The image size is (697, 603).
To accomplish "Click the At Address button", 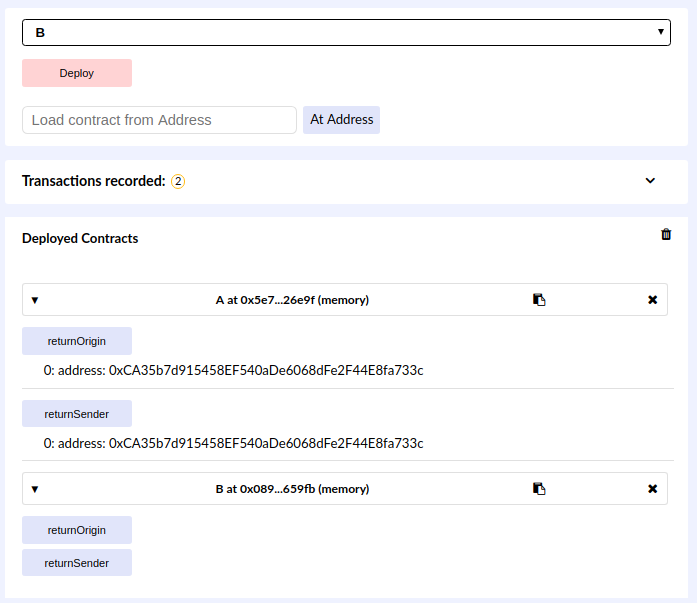I will [x=342, y=120].
